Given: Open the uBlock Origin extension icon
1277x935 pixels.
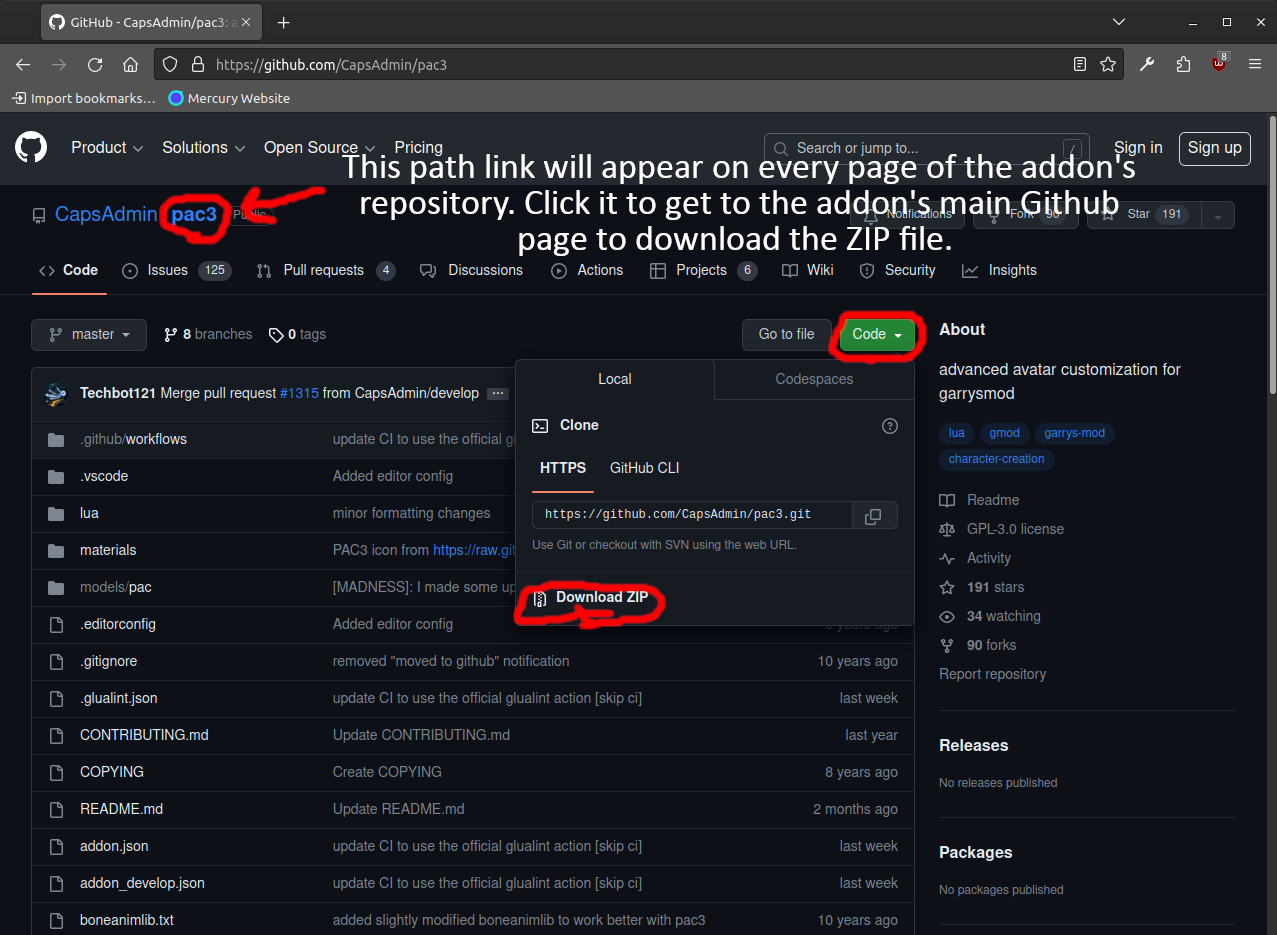Looking at the screenshot, I should (1219, 62).
